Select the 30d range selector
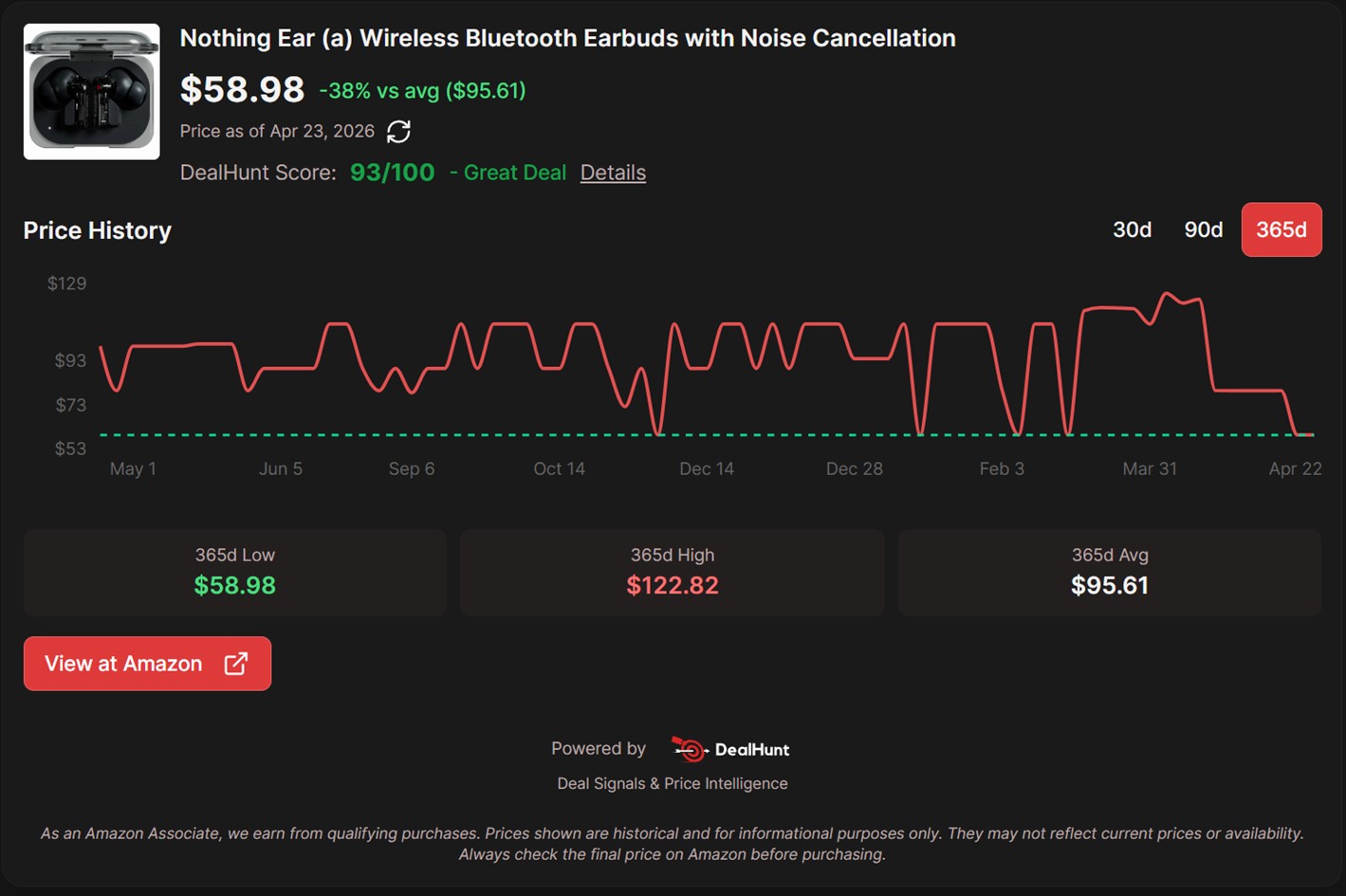This screenshot has height=896, width=1346. [x=1133, y=229]
